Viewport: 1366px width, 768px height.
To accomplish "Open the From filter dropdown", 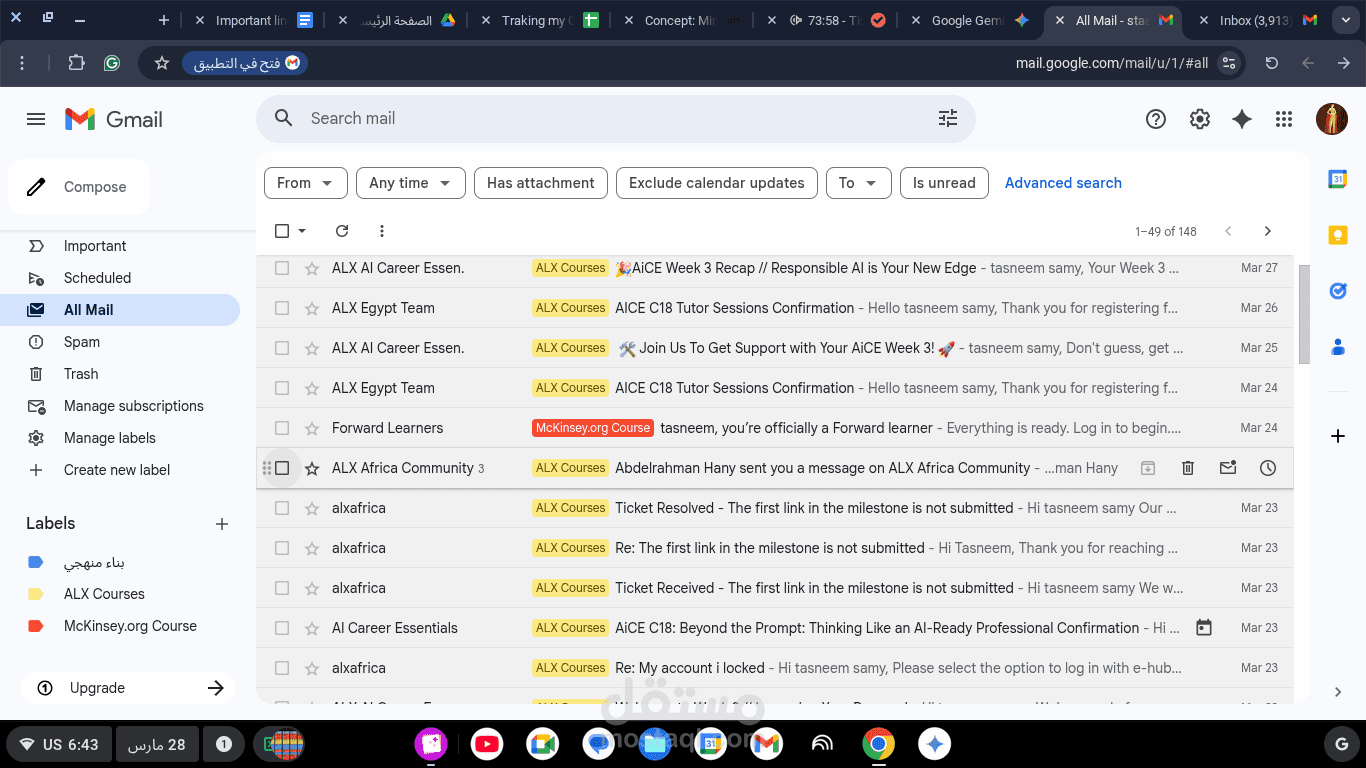I will (x=306, y=183).
